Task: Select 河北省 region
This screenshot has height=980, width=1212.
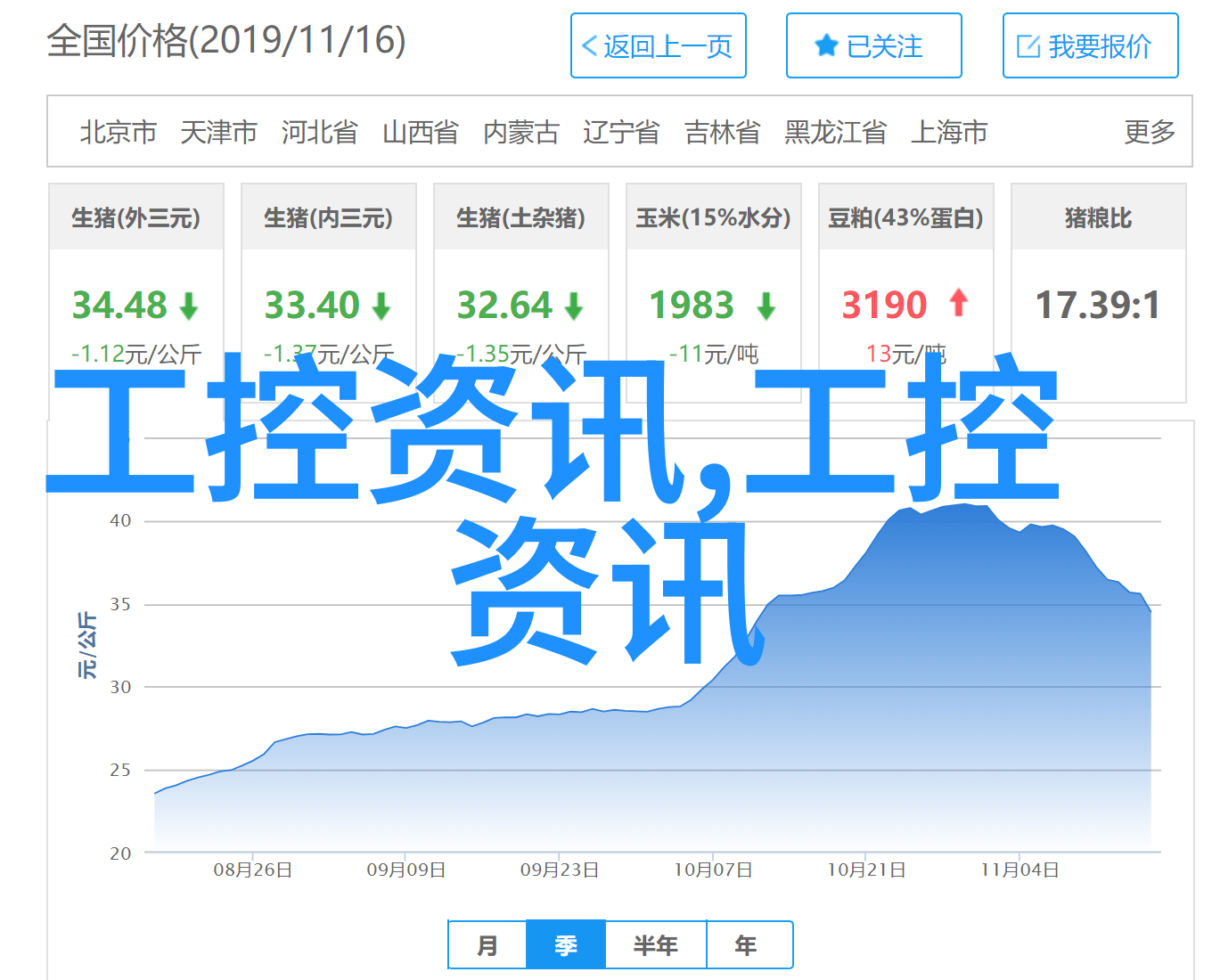Action: point(320,132)
